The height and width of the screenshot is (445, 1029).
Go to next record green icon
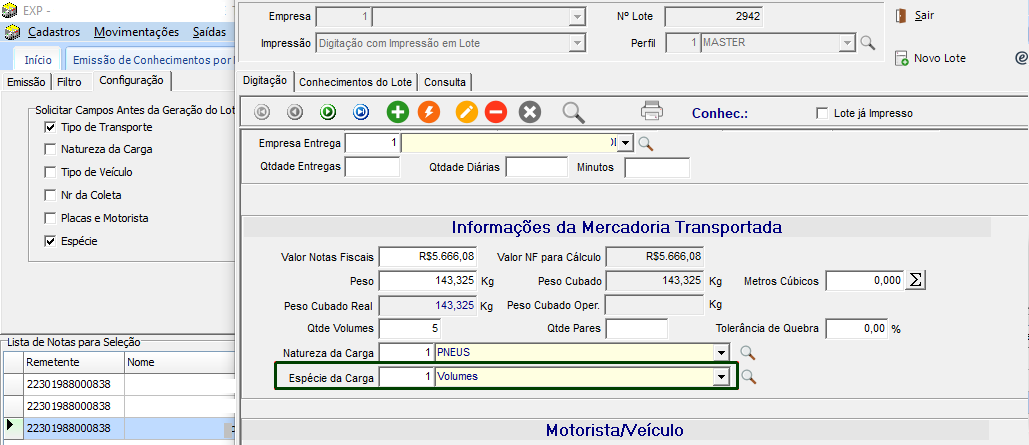click(x=328, y=112)
